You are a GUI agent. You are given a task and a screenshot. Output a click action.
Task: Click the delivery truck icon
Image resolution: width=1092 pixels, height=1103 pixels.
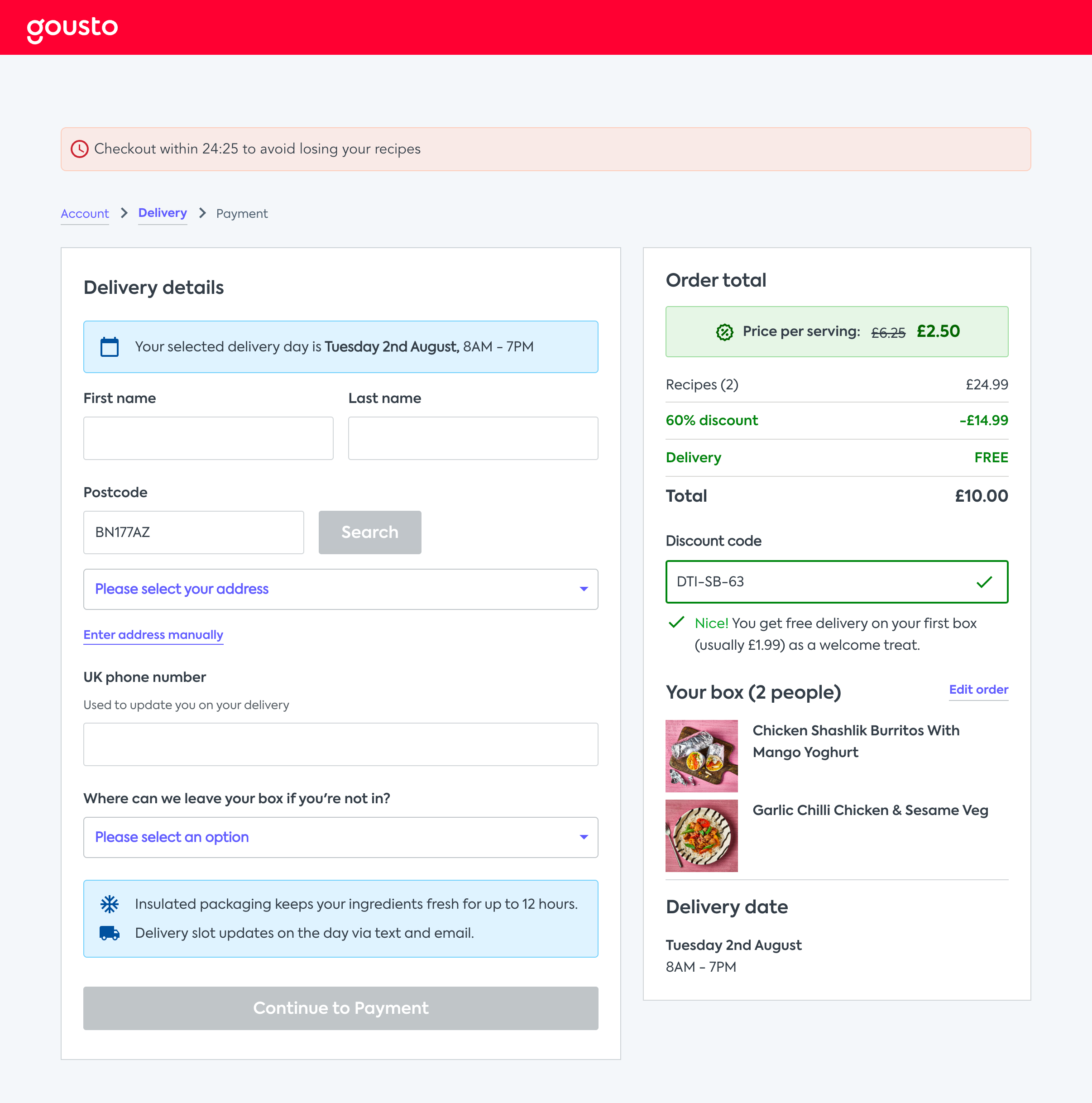110,933
